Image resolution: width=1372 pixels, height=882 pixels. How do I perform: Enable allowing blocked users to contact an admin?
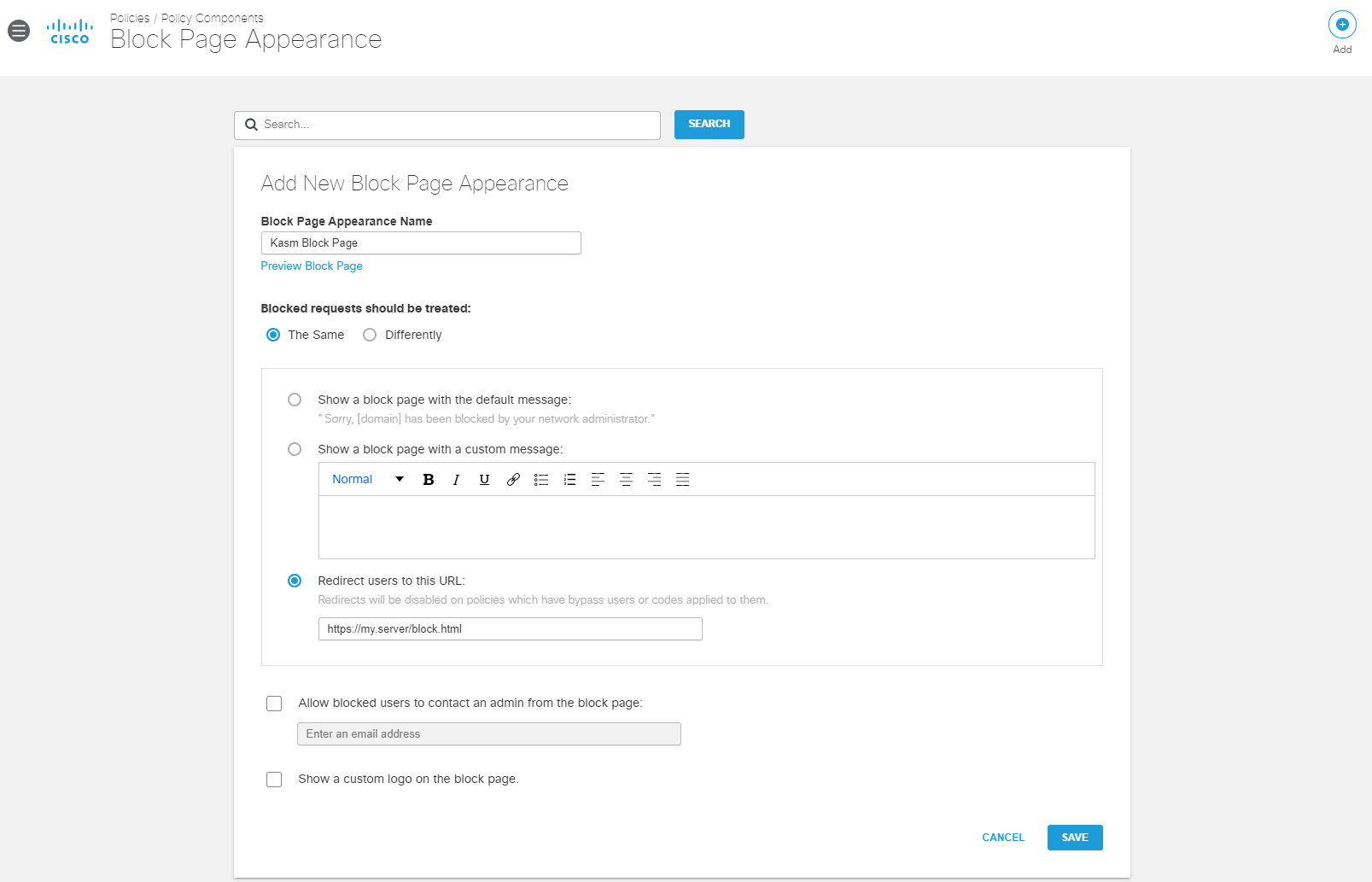pyautogui.click(x=273, y=703)
